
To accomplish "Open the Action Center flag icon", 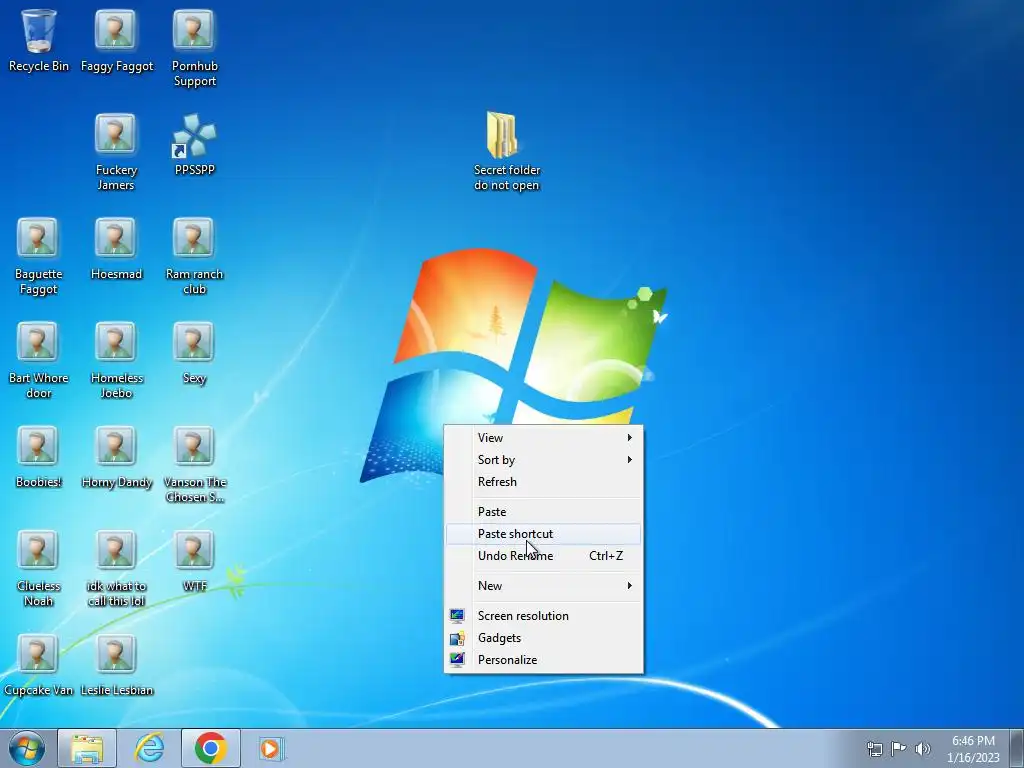I will [x=899, y=748].
